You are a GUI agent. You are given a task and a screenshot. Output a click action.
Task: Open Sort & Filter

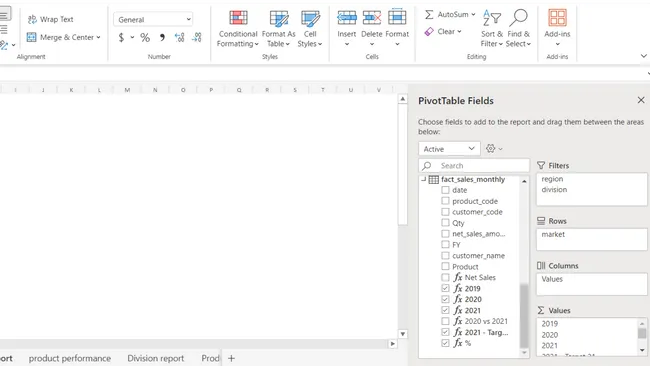(x=492, y=29)
